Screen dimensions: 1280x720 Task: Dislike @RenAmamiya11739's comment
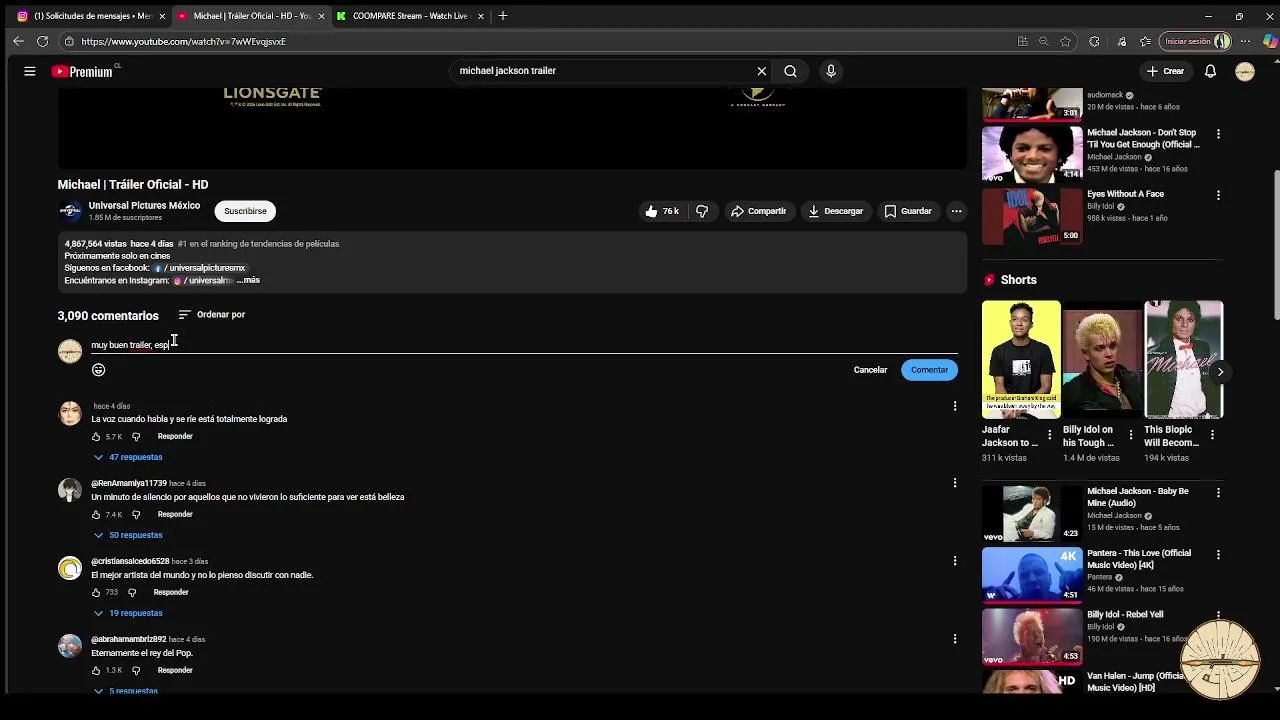[x=136, y=515]
